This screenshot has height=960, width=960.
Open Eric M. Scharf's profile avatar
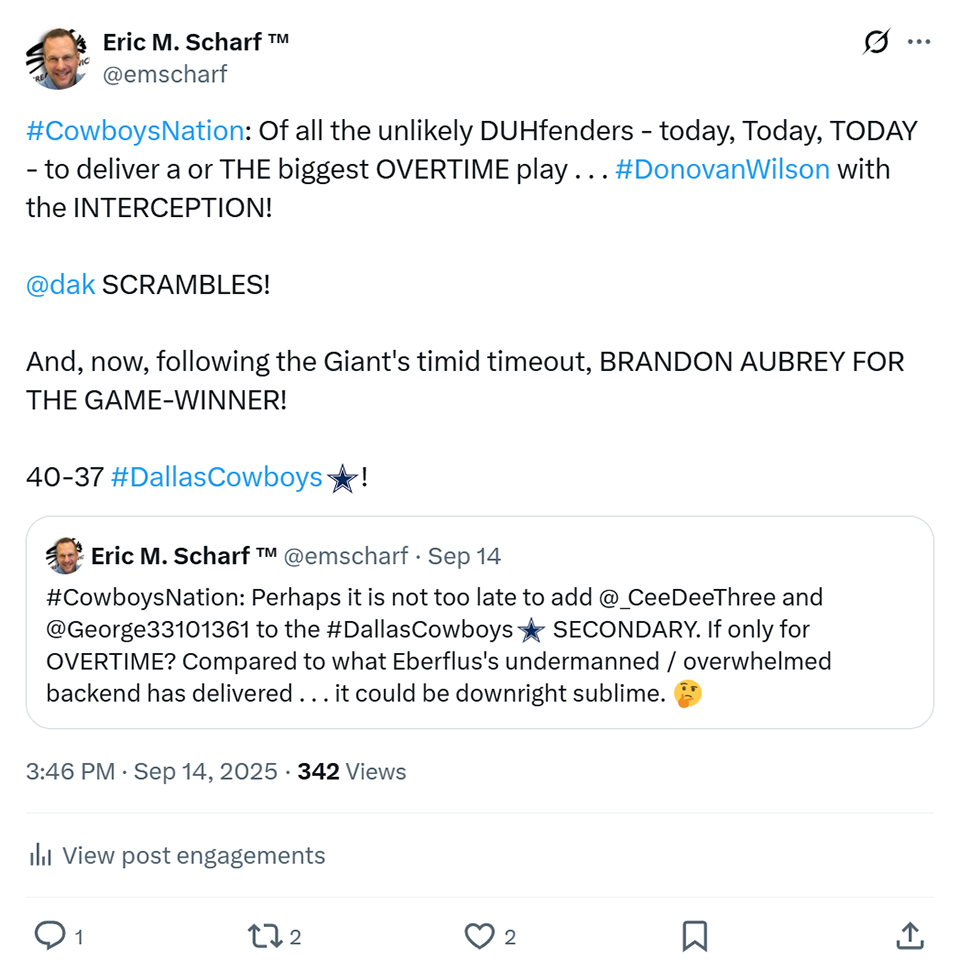(x=54, y=58)
